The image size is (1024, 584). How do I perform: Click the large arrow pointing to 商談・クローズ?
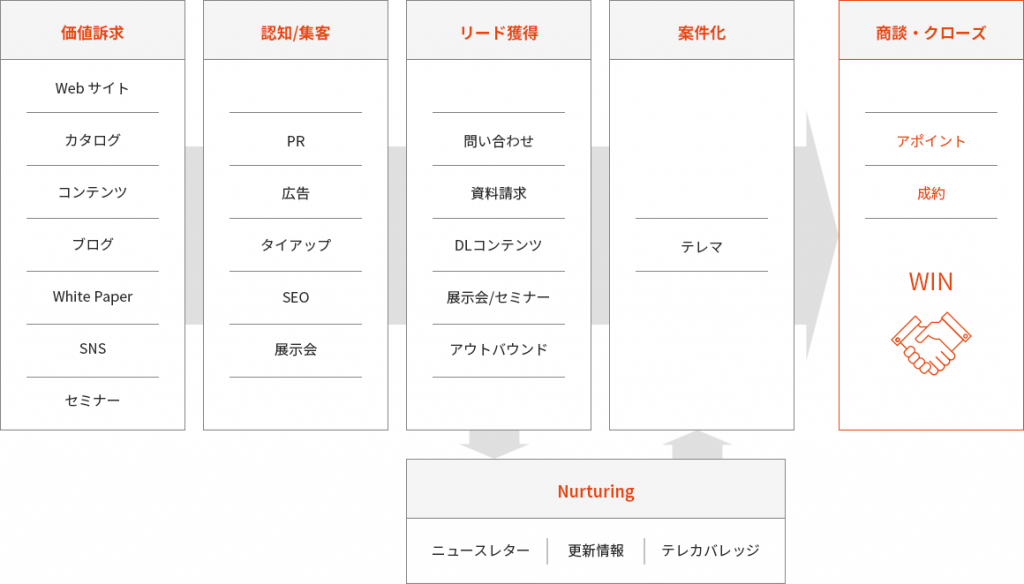(816, 236)
